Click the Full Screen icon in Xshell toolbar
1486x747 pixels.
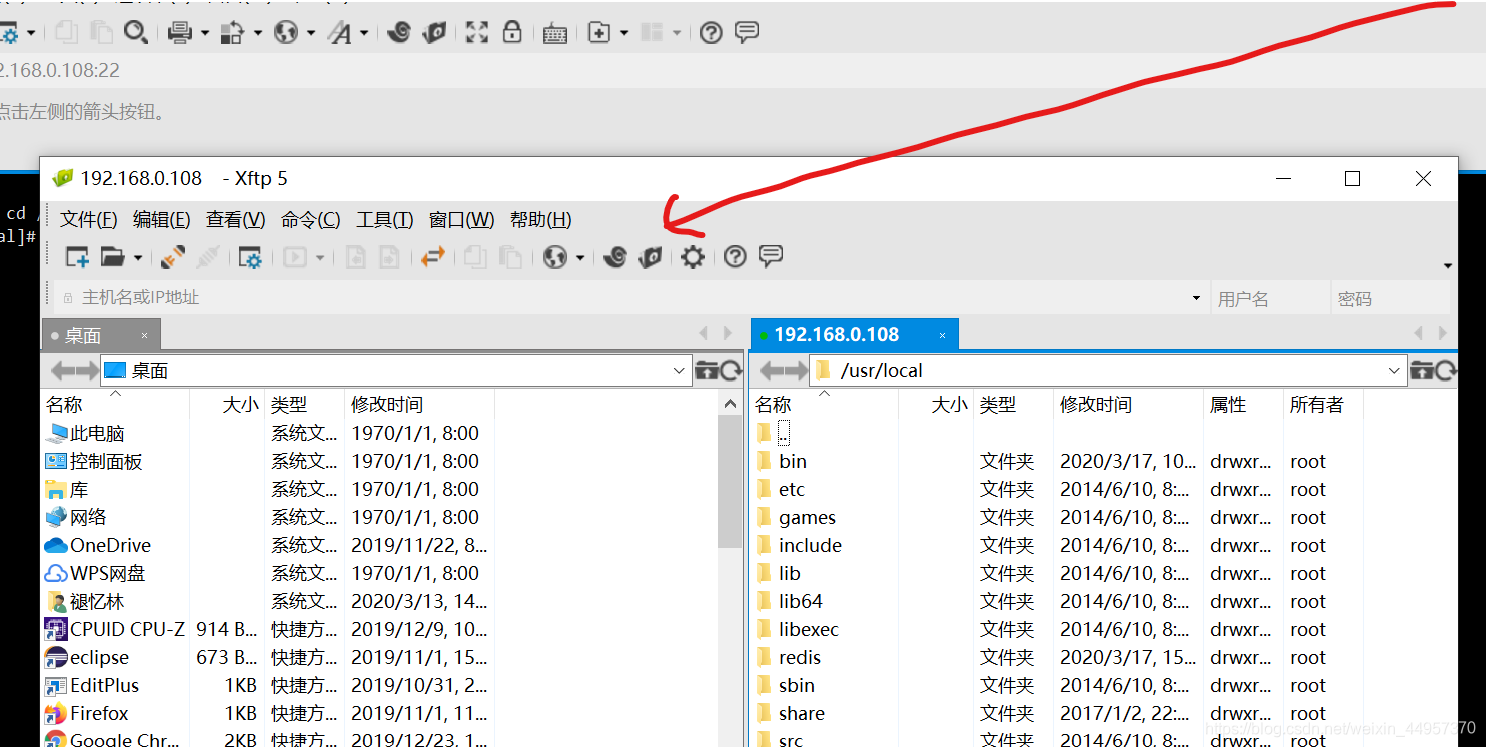[x=477, y=32]
